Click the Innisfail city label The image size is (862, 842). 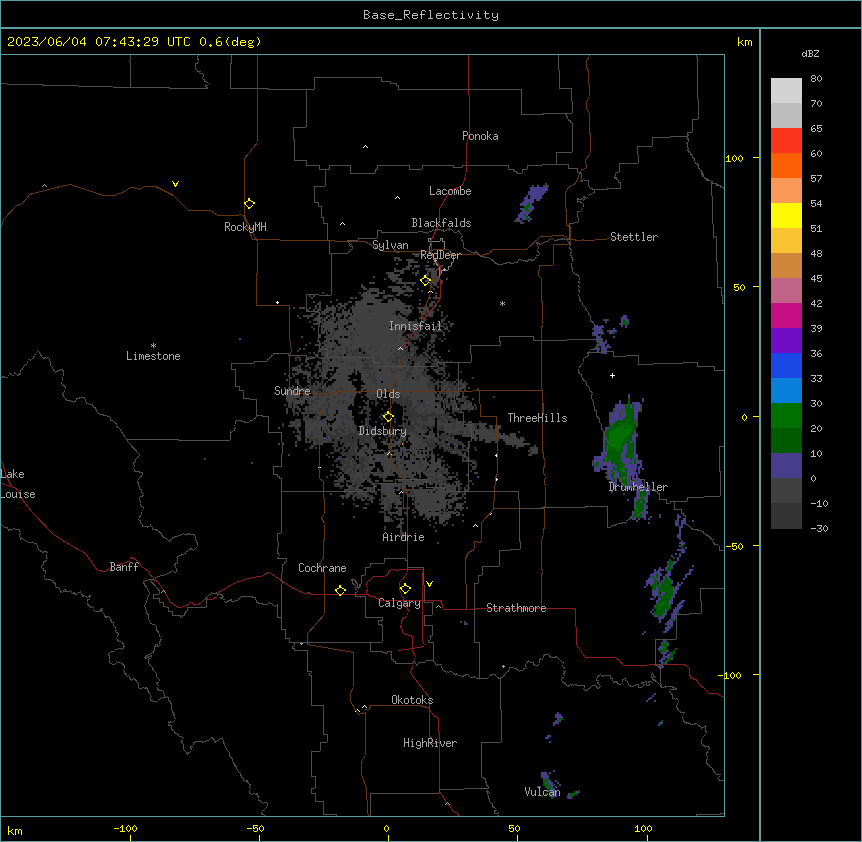[x=415, y=326]
